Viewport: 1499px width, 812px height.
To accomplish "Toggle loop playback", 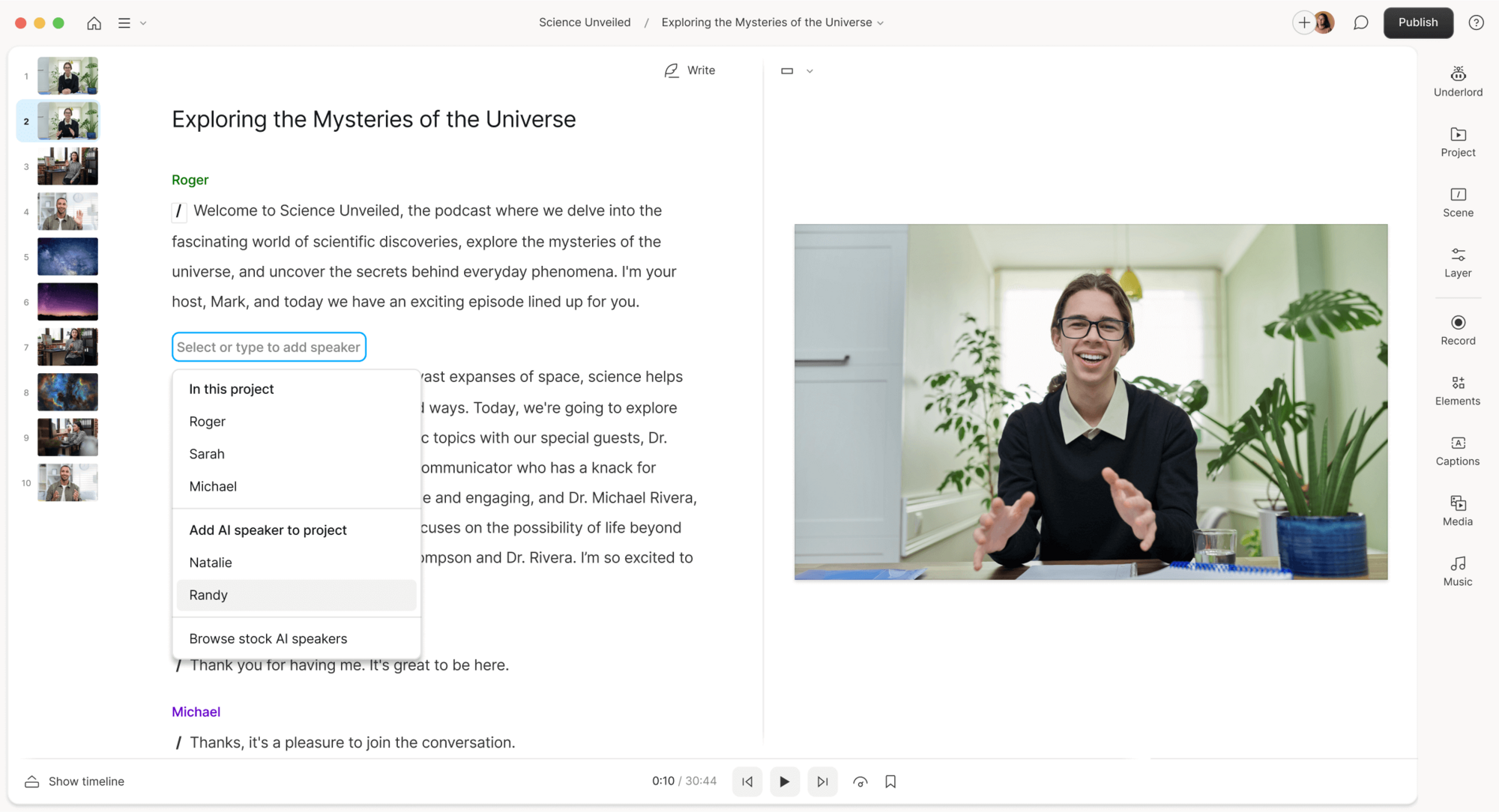I will [860, 781].
